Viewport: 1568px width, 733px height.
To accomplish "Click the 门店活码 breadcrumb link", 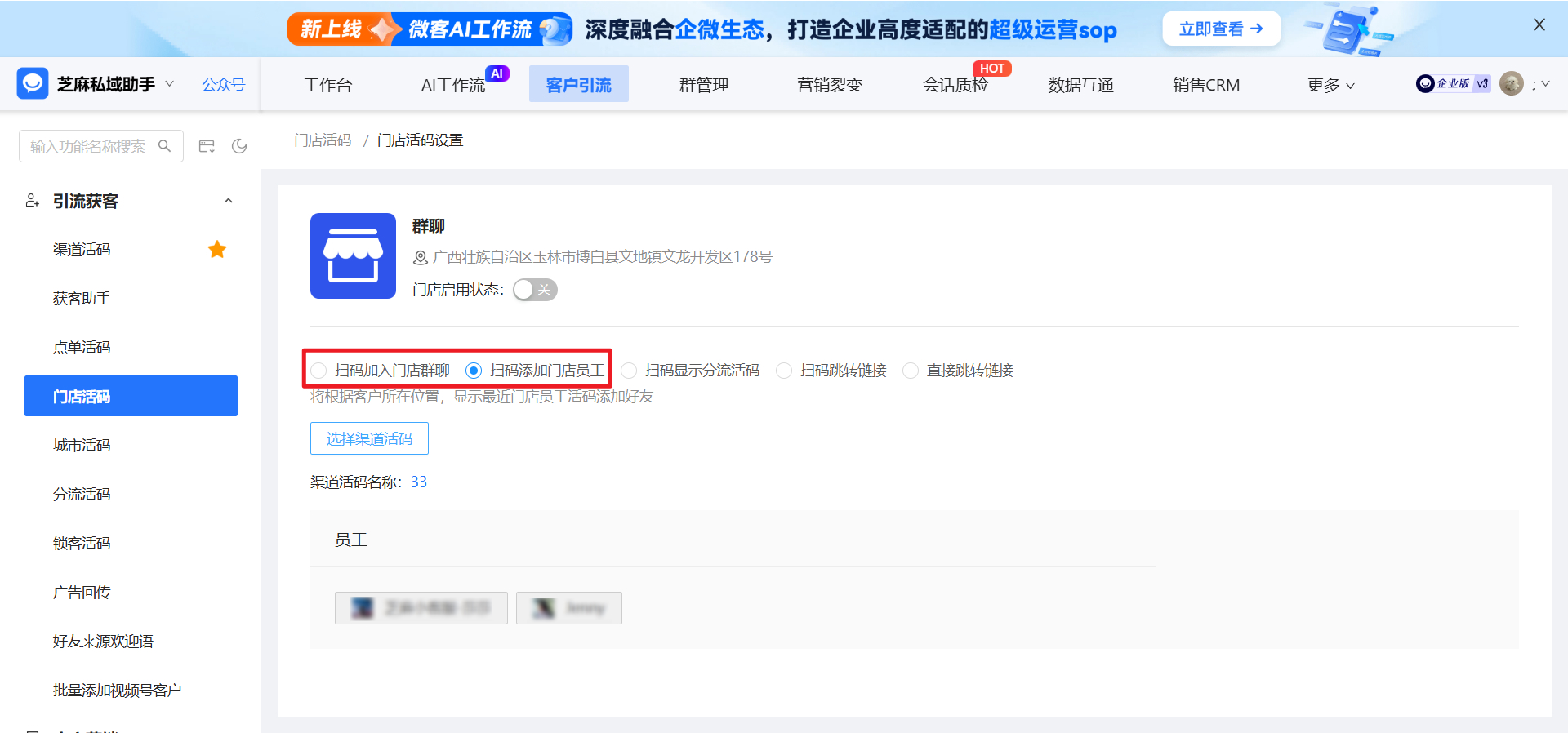I will coord(323,140).
